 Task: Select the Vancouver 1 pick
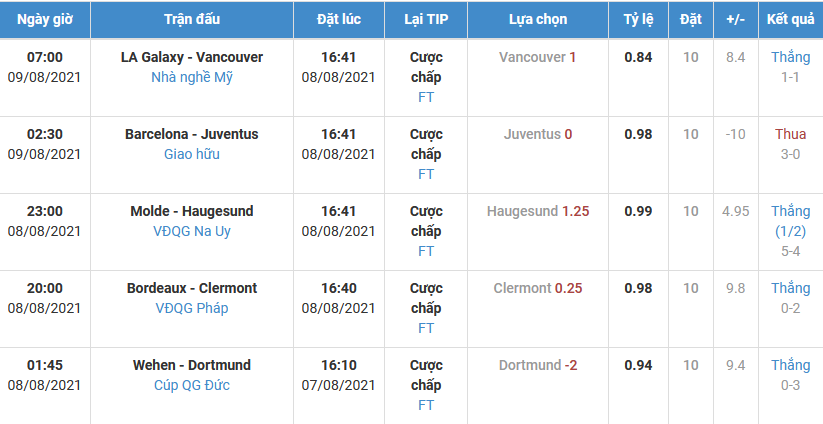[537, 57]
